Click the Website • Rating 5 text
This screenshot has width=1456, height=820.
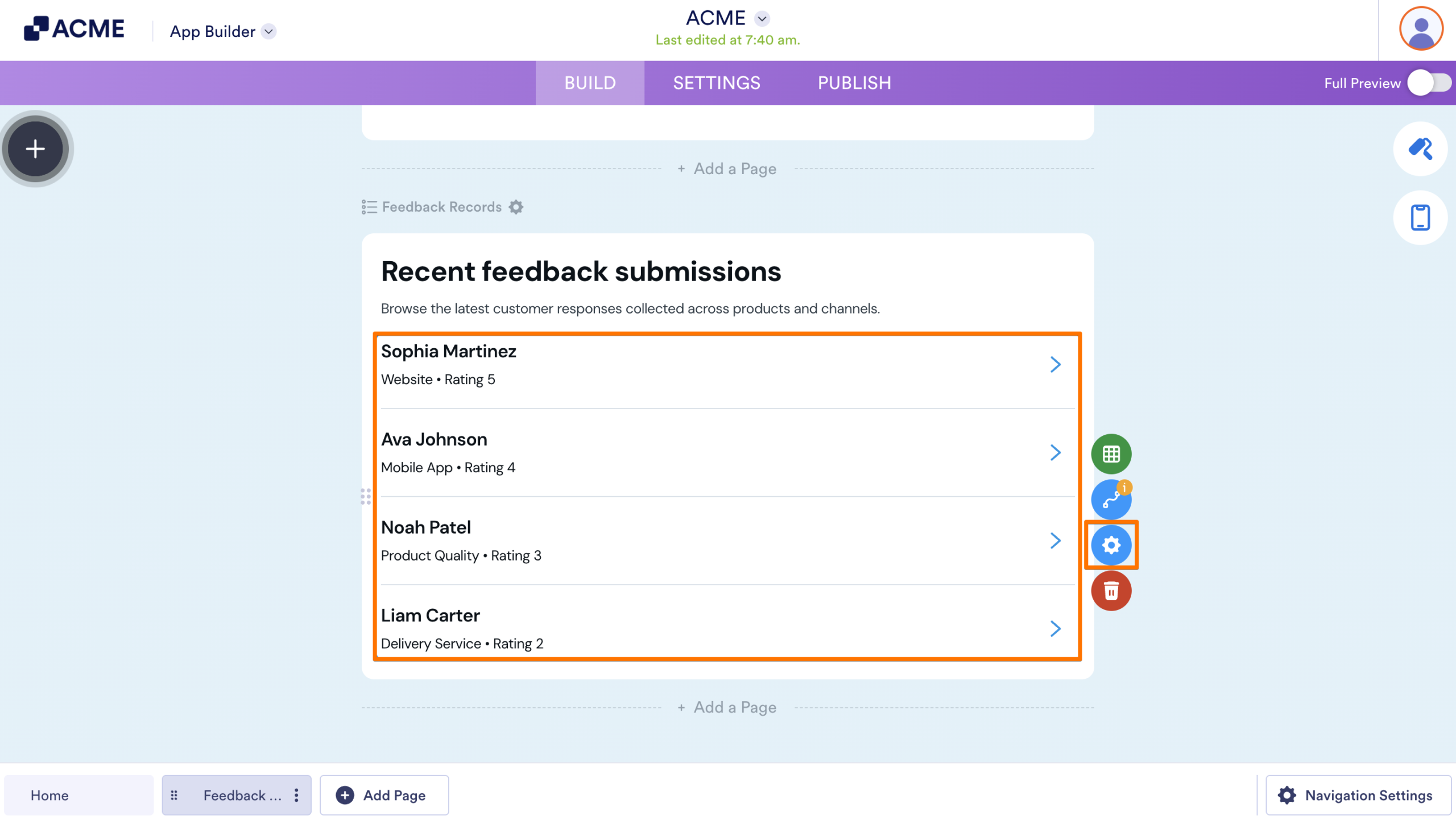point(438,380)
